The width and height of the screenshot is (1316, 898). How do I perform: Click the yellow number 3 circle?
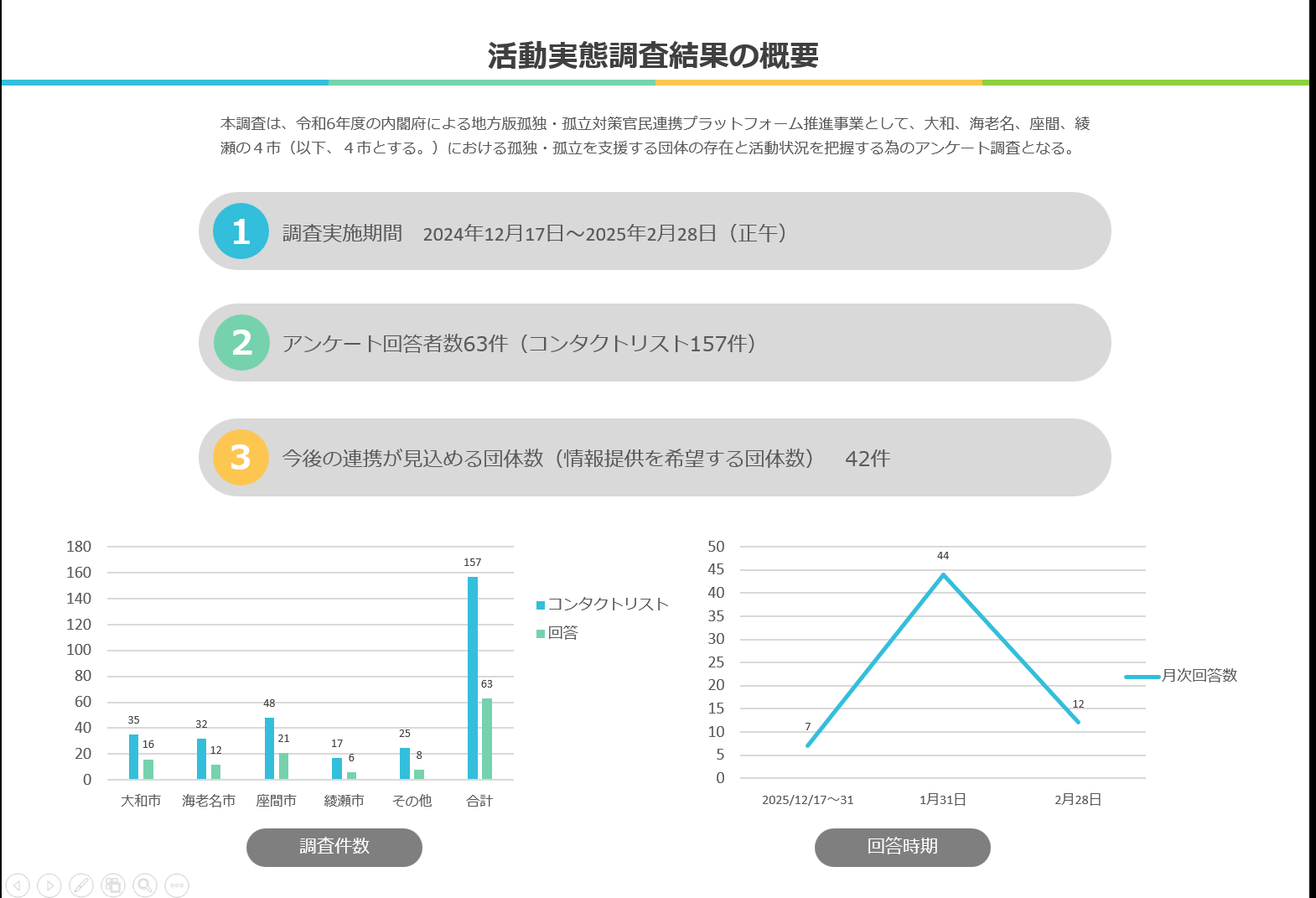coord(241,458)
